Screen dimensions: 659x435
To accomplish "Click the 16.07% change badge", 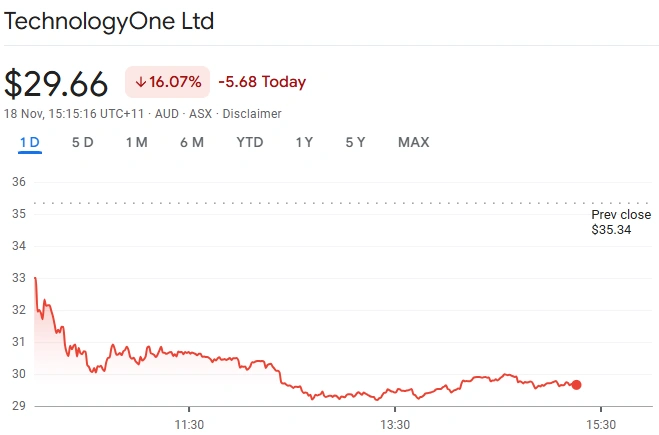I will (x=167, y=82).
